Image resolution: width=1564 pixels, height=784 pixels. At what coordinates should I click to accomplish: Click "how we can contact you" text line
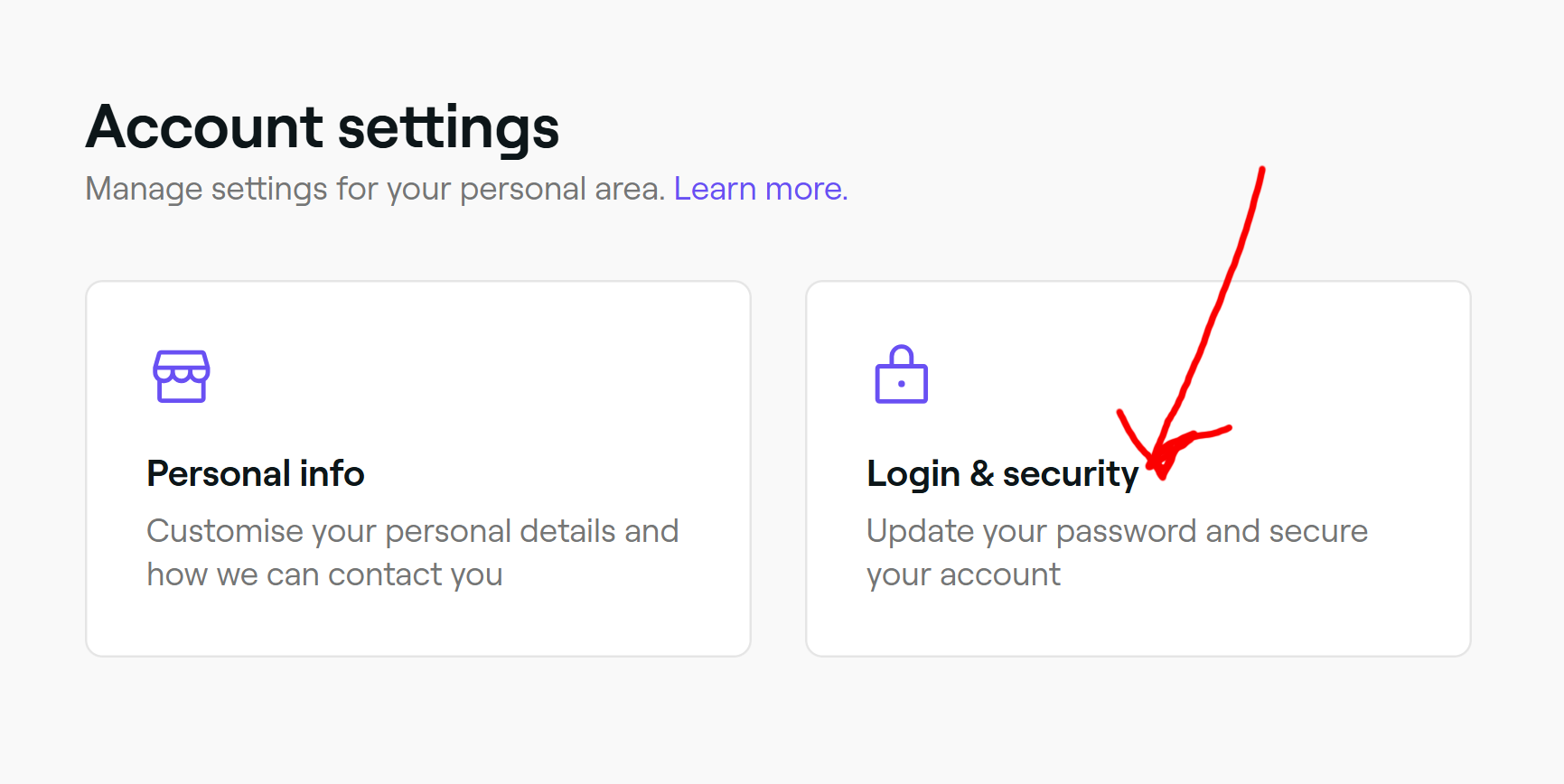(x=325, y=574)
